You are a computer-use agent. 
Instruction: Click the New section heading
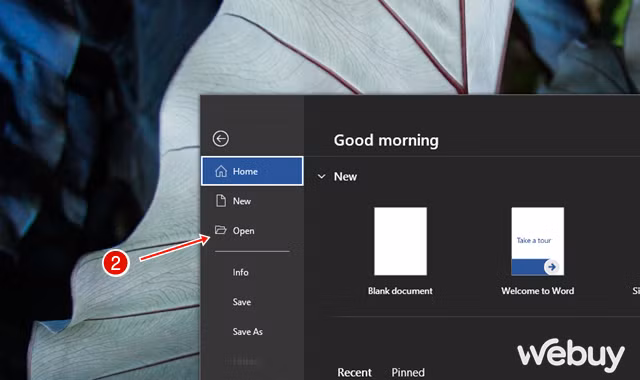tap(345, 177)
